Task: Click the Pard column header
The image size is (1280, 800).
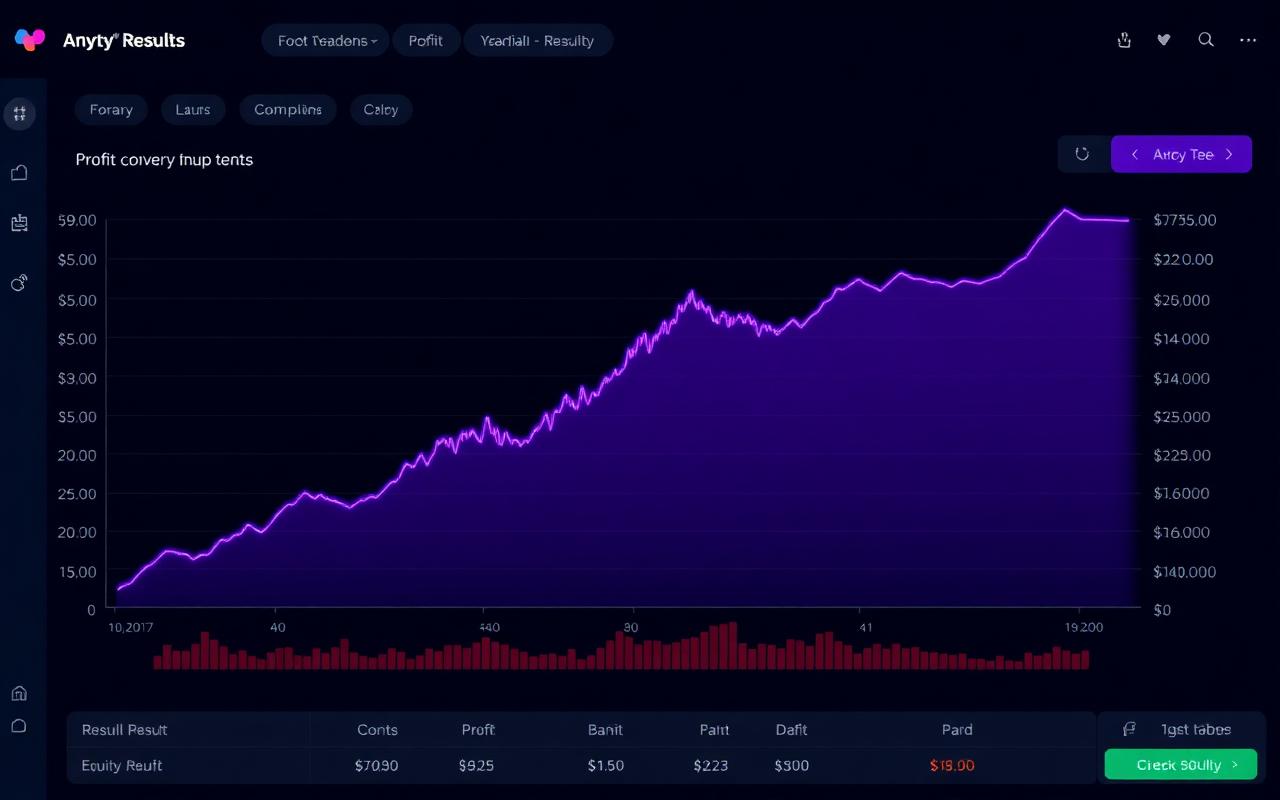Action: point(957,730)
